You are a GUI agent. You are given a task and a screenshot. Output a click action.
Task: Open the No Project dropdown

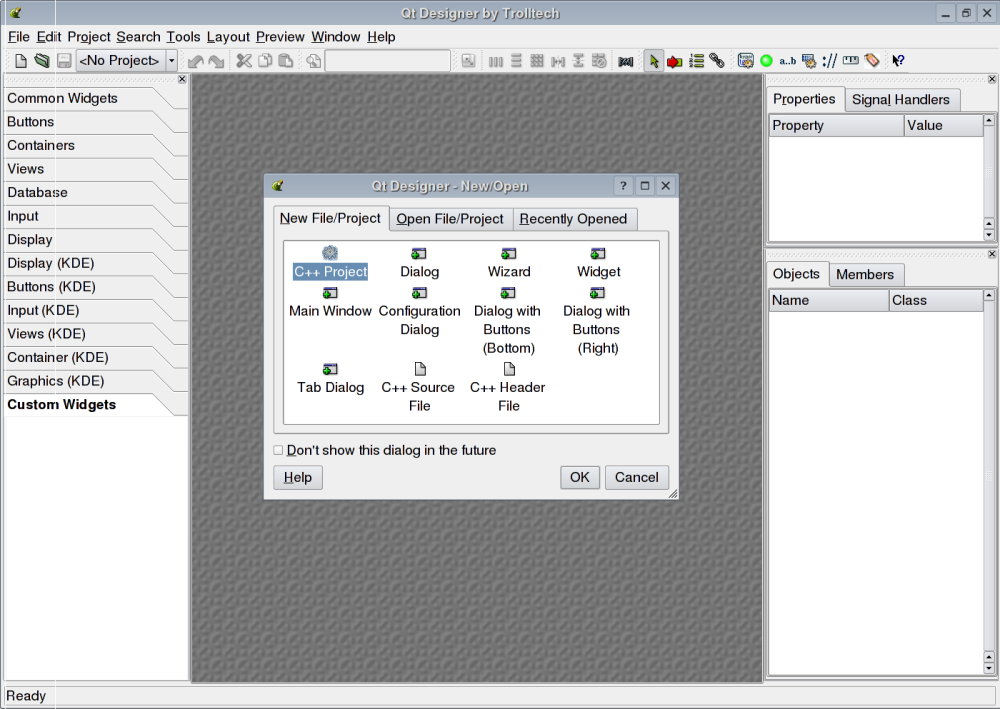[x=171, y=61]
